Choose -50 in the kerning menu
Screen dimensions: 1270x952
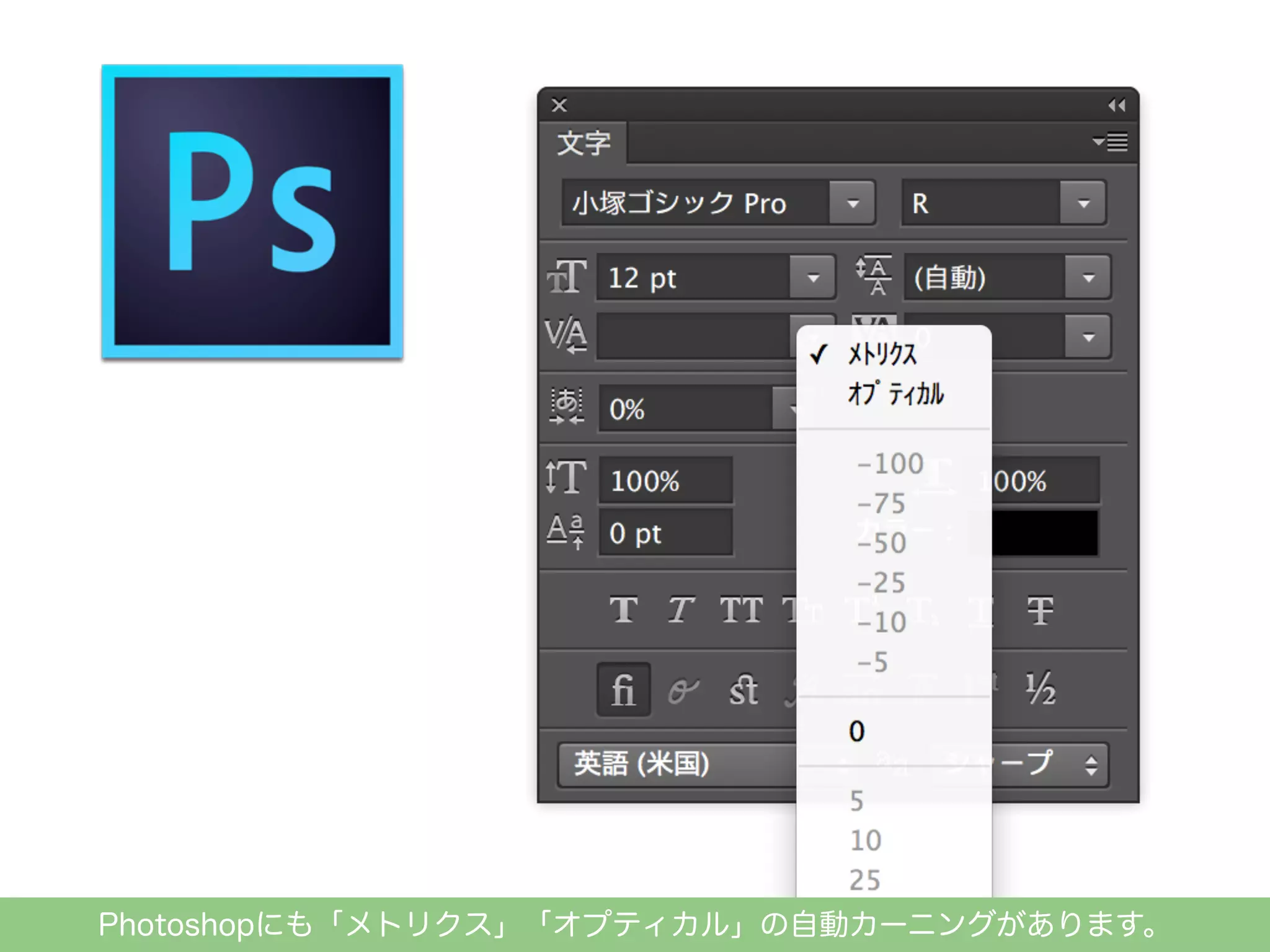click(894, 543)
